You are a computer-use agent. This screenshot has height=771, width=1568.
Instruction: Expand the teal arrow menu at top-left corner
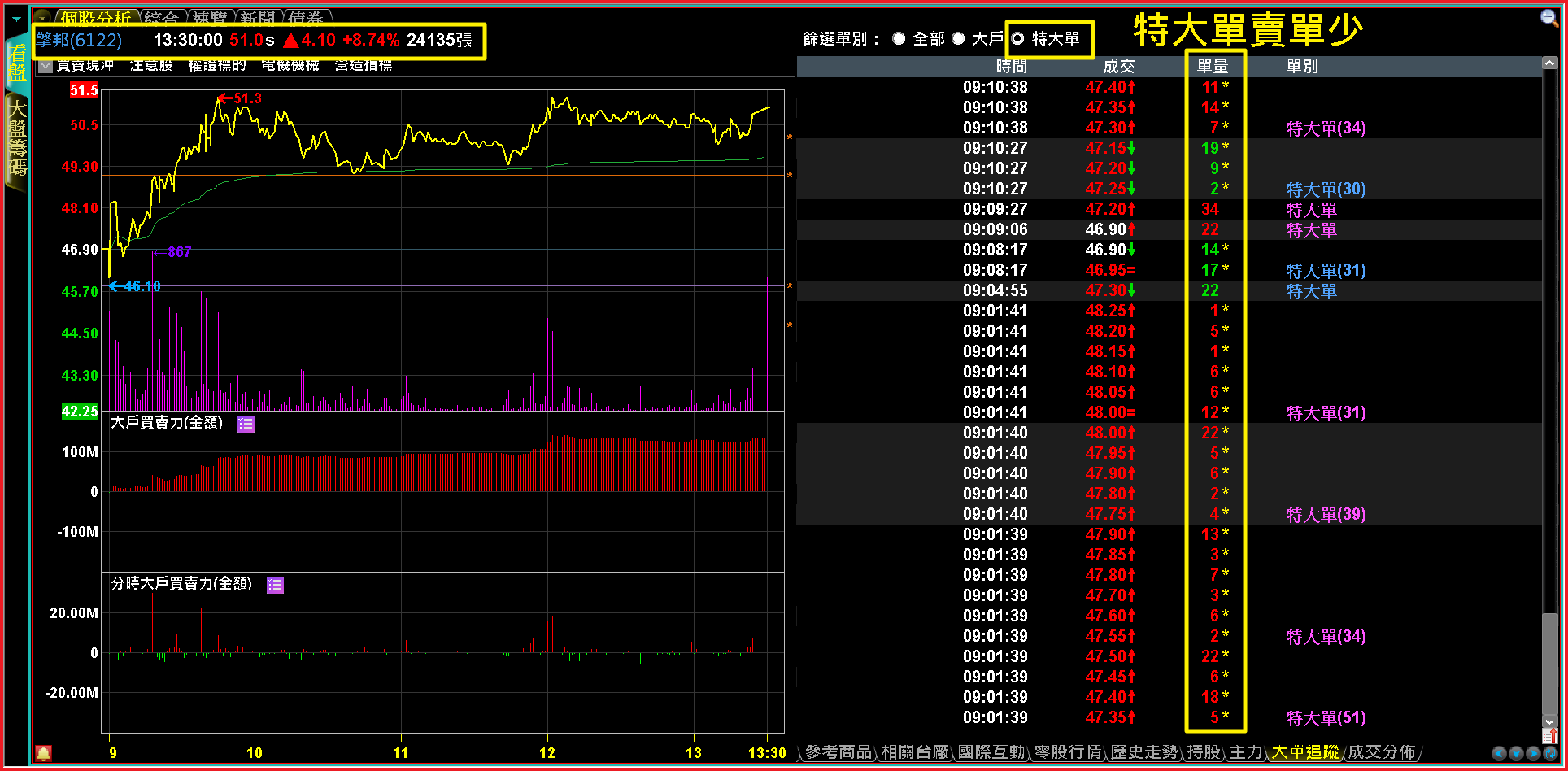pyautogui.click(x=16, y=20)
